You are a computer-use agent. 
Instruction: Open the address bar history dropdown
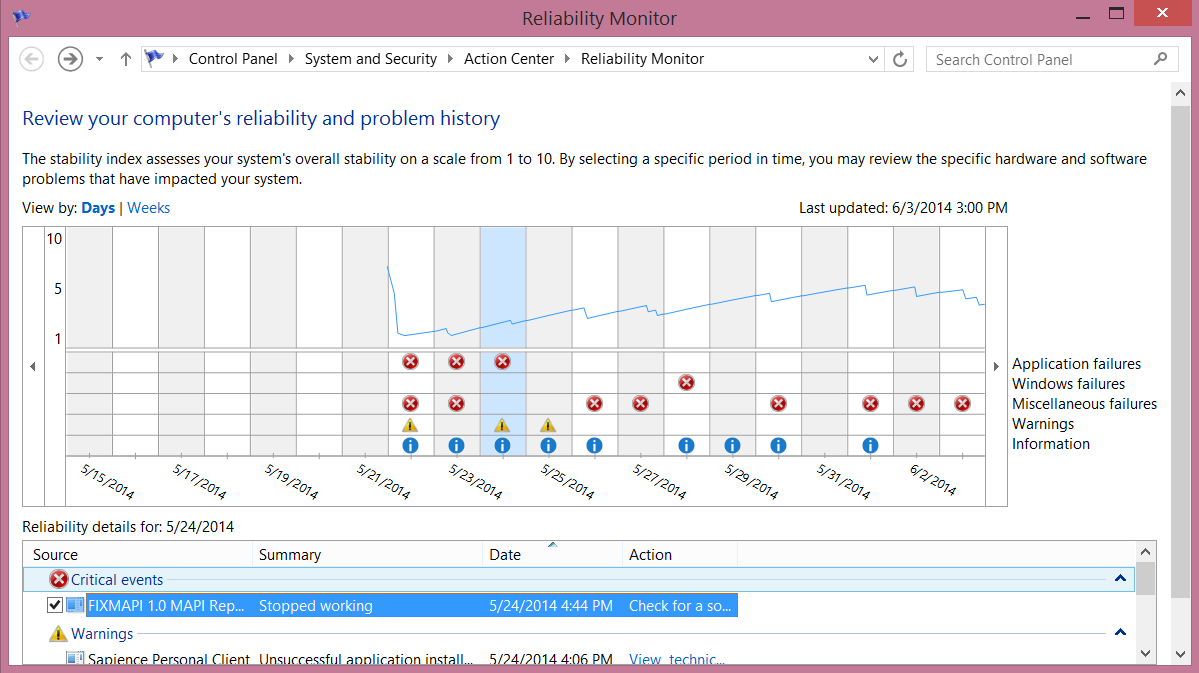point(874,60)
